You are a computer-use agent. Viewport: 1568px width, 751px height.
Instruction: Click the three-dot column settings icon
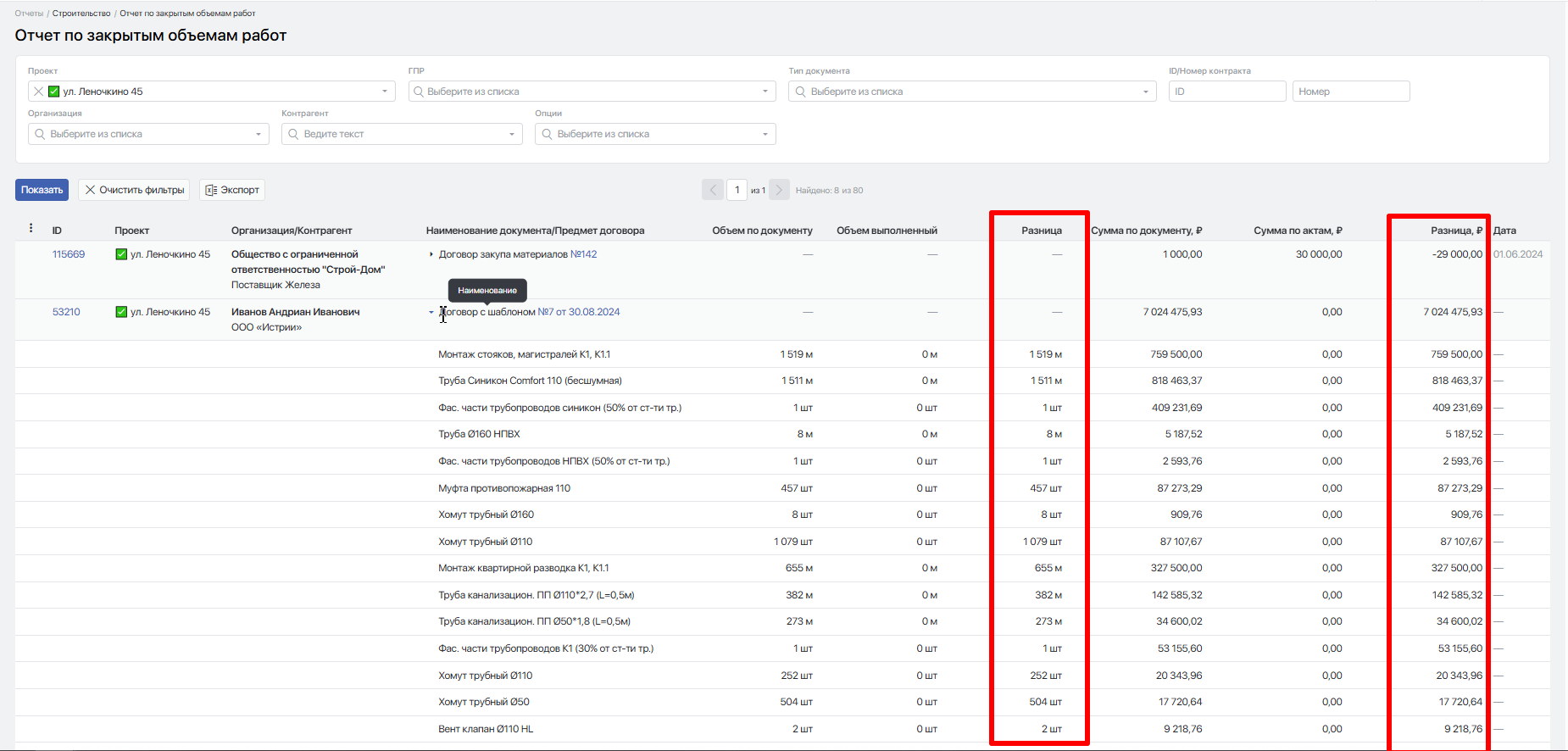[x=31, y=228]
